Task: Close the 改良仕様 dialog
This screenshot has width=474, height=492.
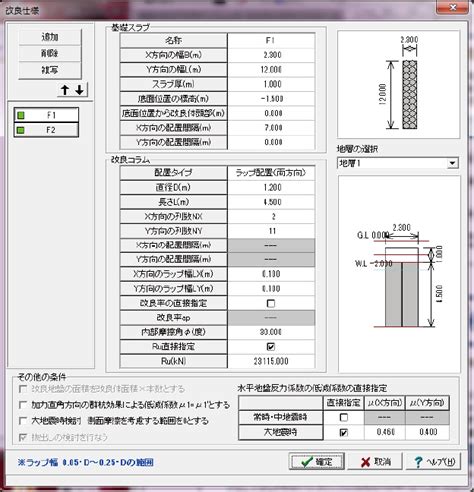Action: 453,7
